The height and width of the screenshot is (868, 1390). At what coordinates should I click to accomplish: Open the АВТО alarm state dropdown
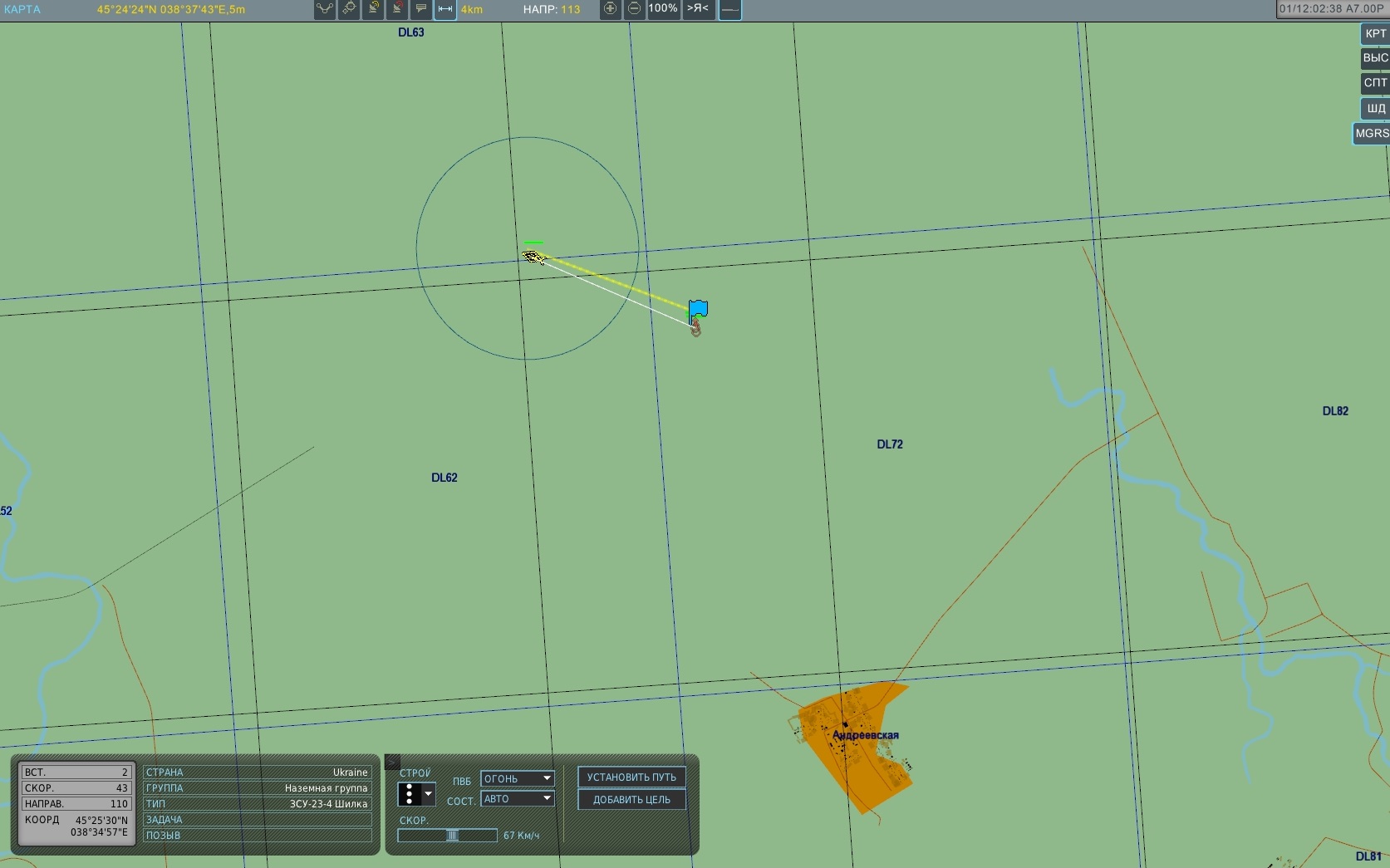pos(518,799)
